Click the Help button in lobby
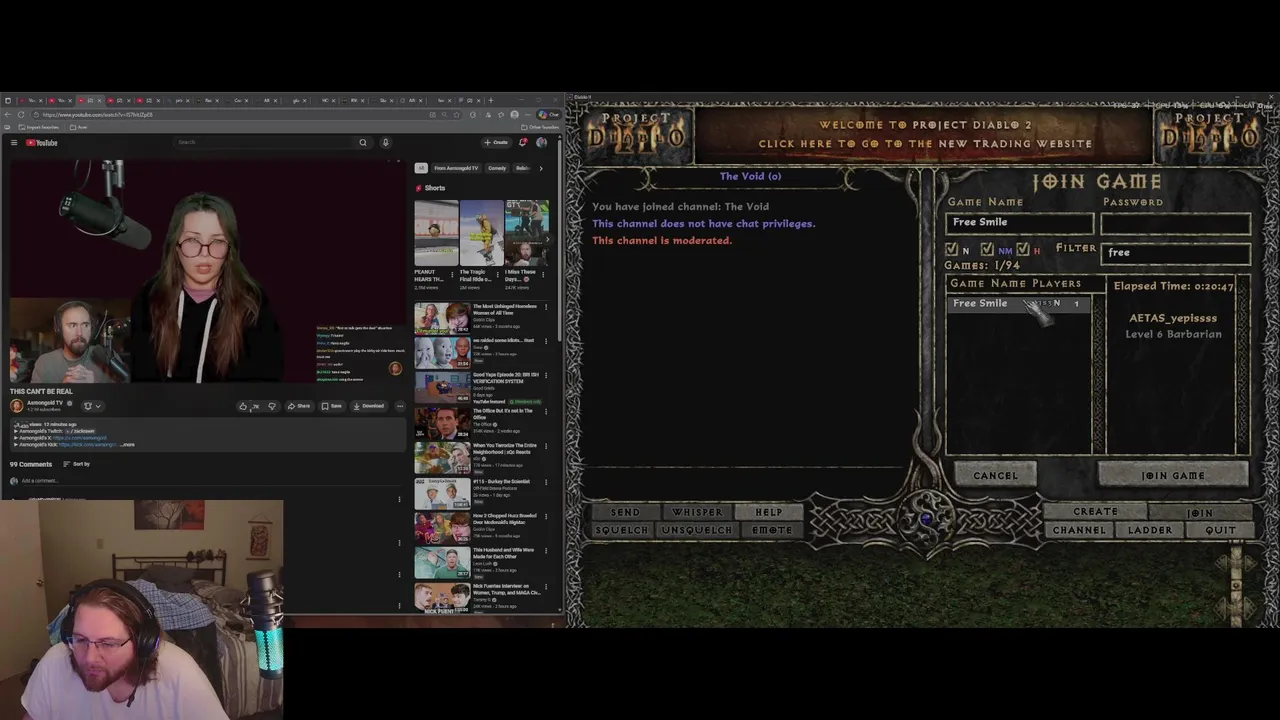The height and width of the screenshot is (720, 1280). click(768, 512)
